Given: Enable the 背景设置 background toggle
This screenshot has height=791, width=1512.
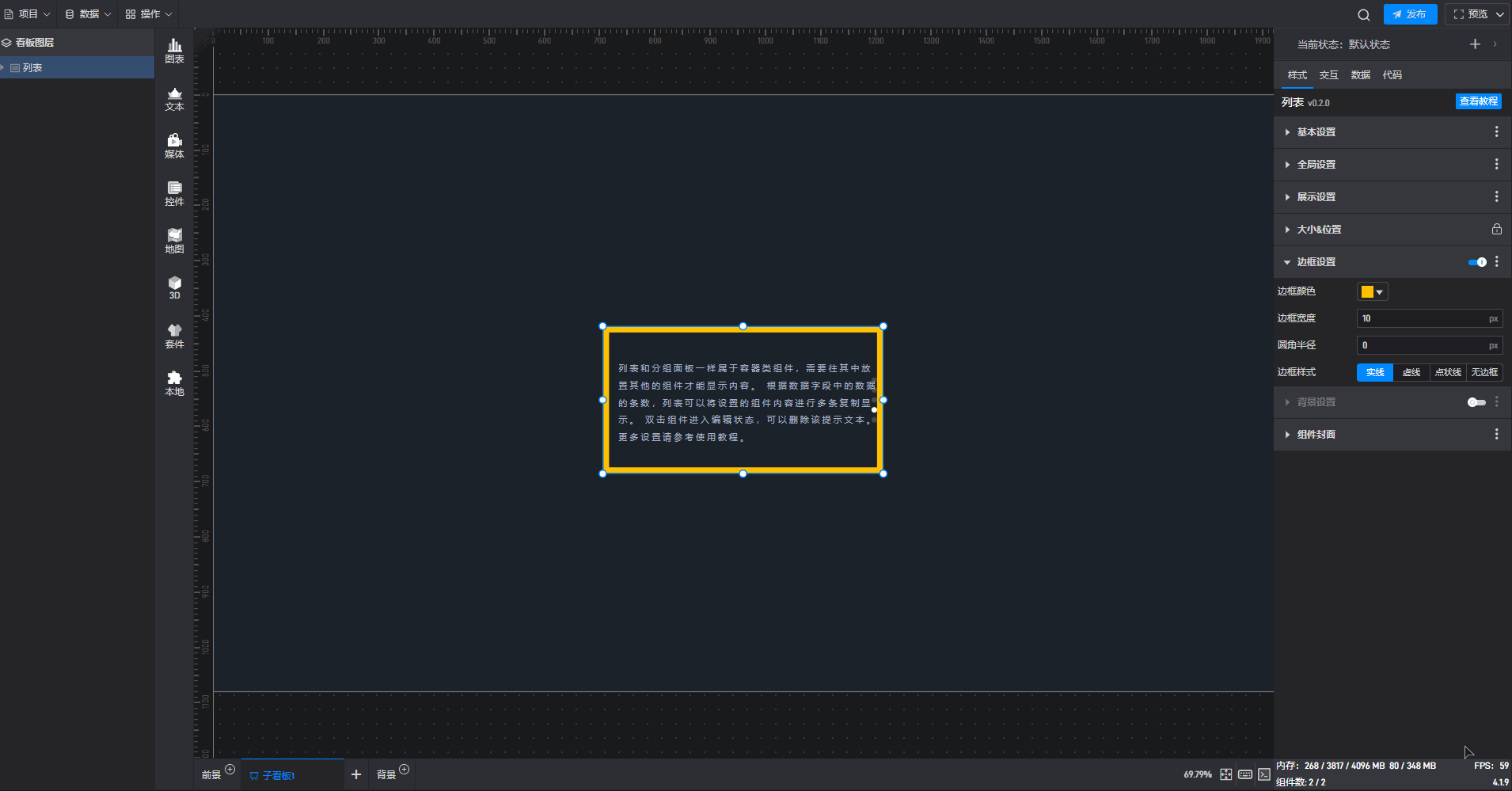Looking at the screenshot, I should (1476, 402).
